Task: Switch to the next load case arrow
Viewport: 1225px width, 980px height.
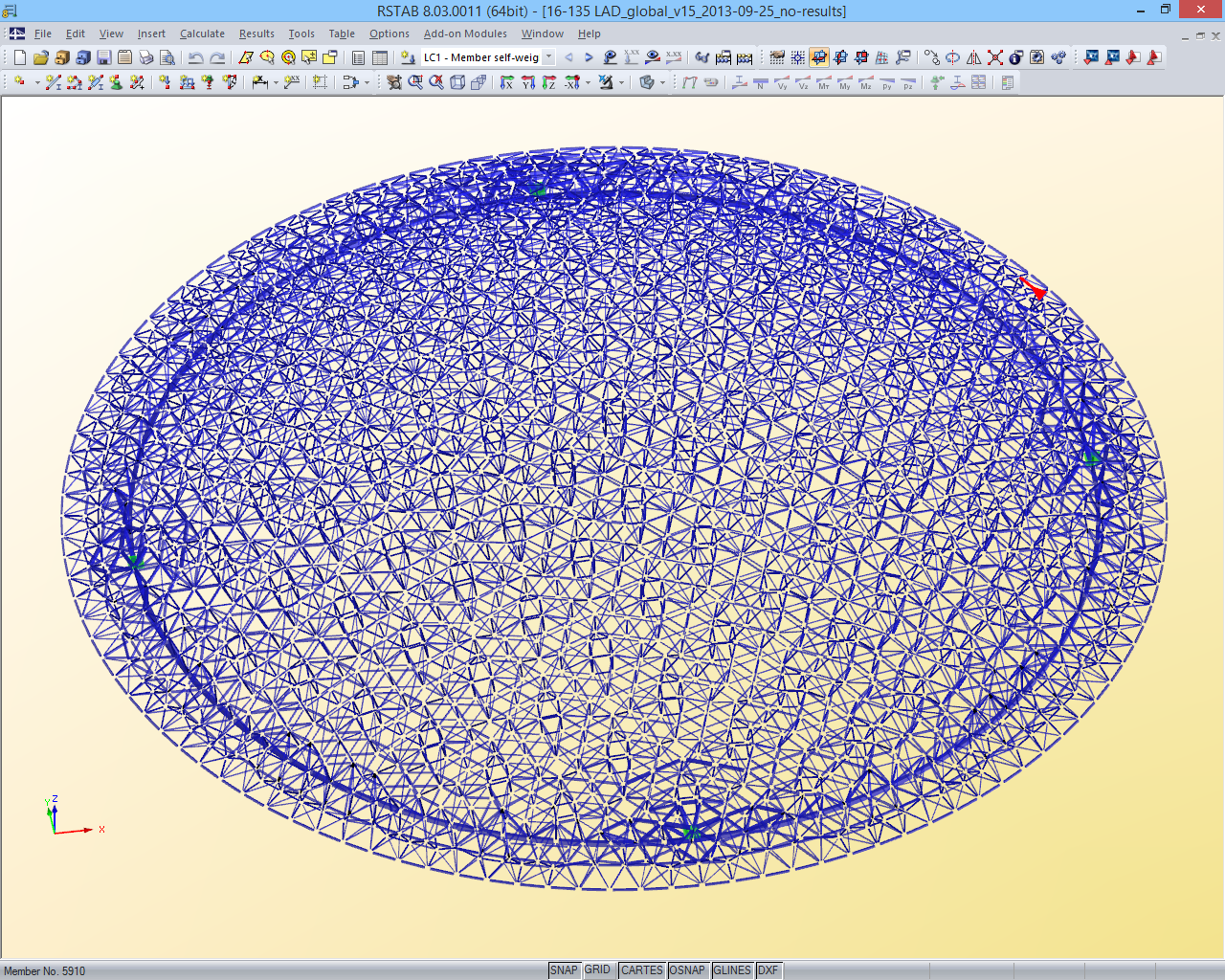Action: 588,57
